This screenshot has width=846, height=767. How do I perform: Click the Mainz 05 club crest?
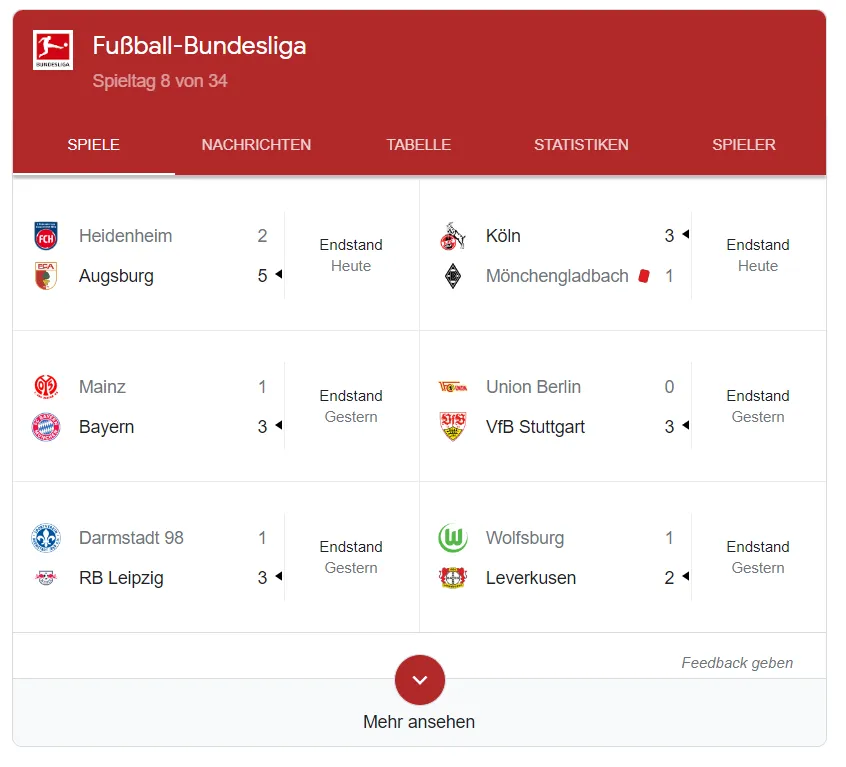46,387
